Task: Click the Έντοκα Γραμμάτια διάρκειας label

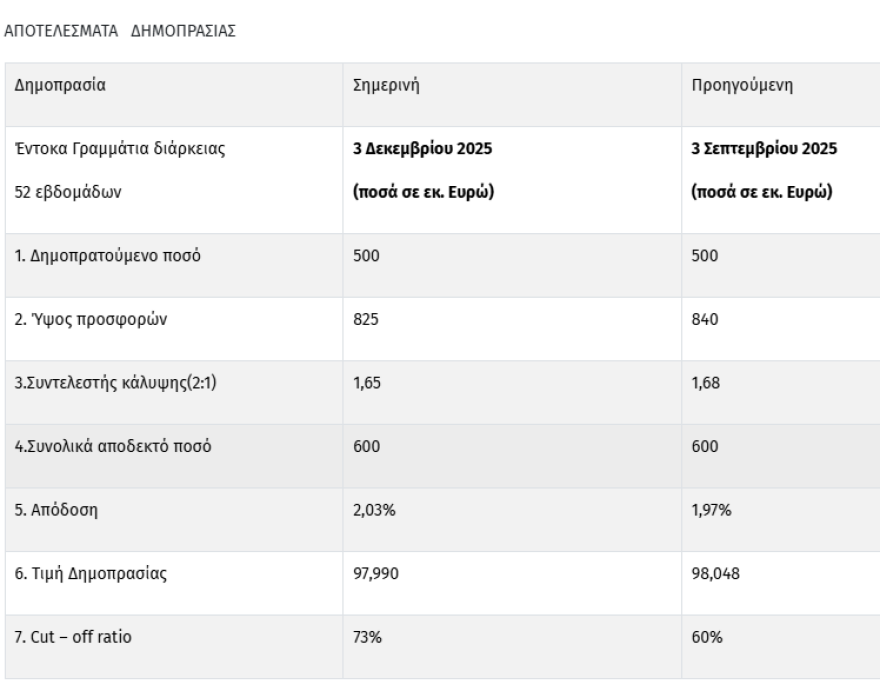Action: 105,150
